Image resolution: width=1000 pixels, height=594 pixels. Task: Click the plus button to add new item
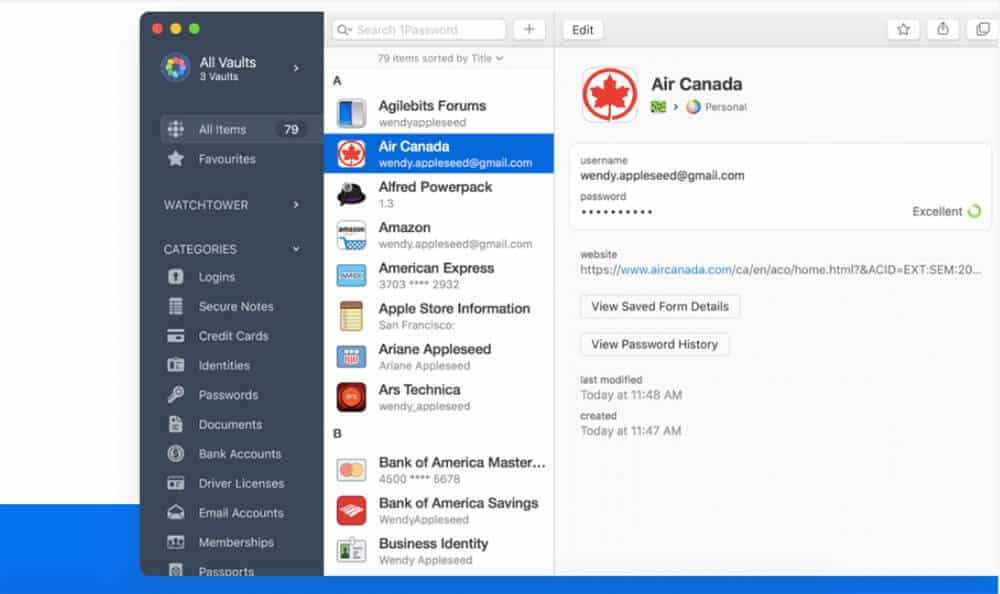(529, 29)
